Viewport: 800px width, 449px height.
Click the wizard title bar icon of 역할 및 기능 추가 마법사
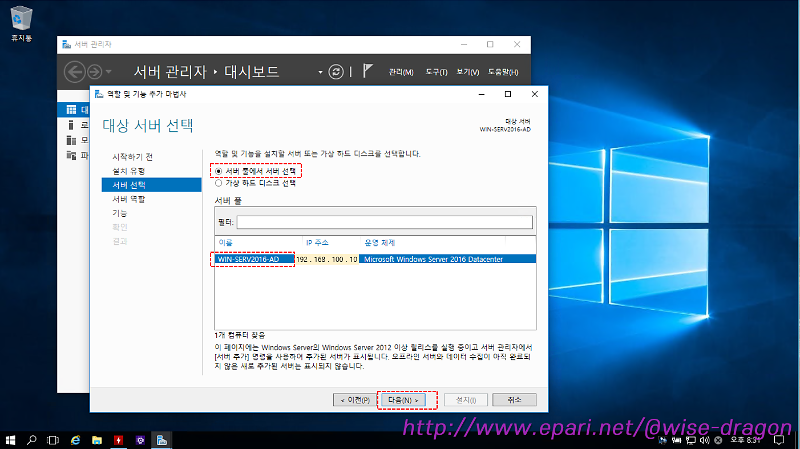99,94
